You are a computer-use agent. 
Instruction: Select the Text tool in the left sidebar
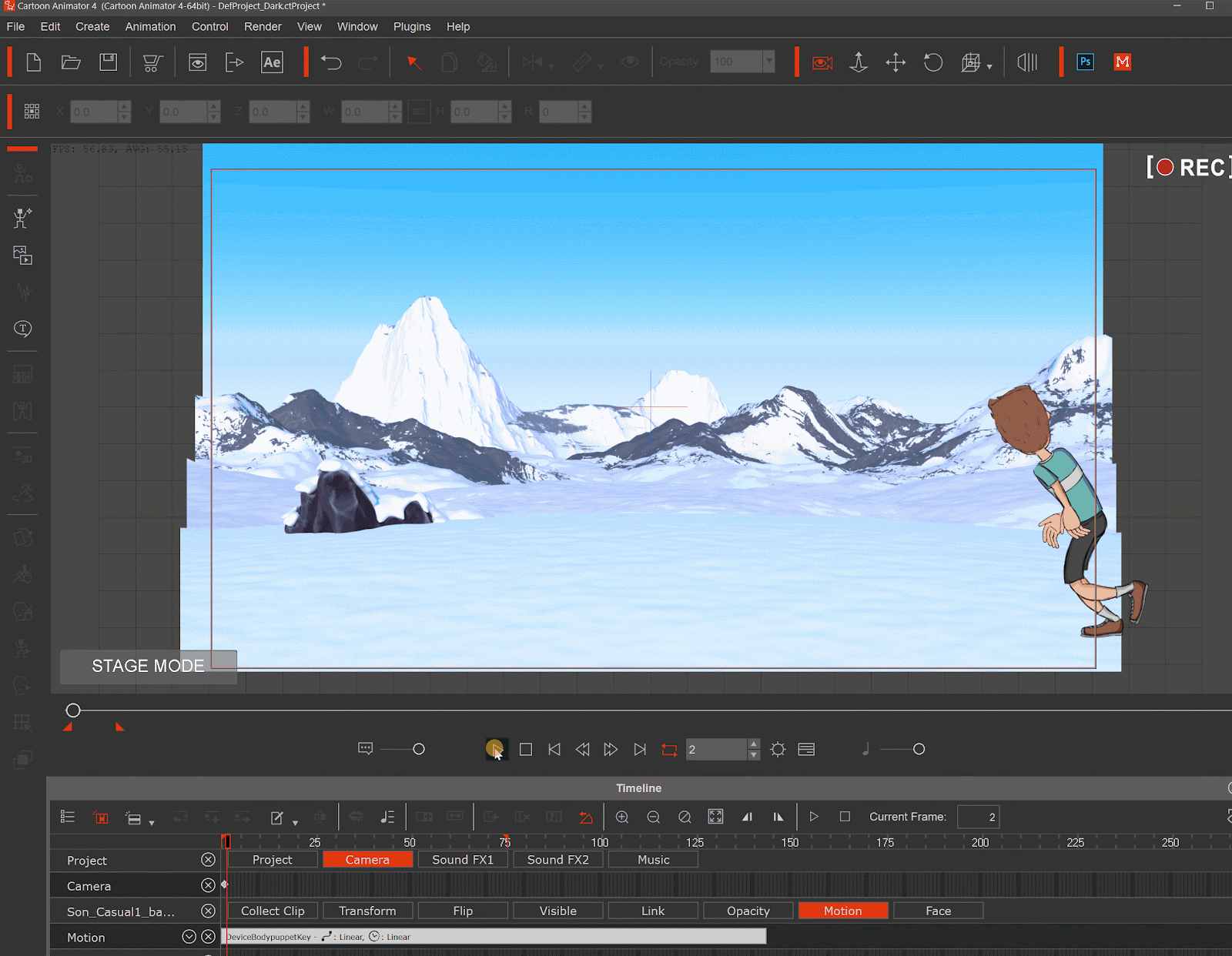(x=22, y=329)
